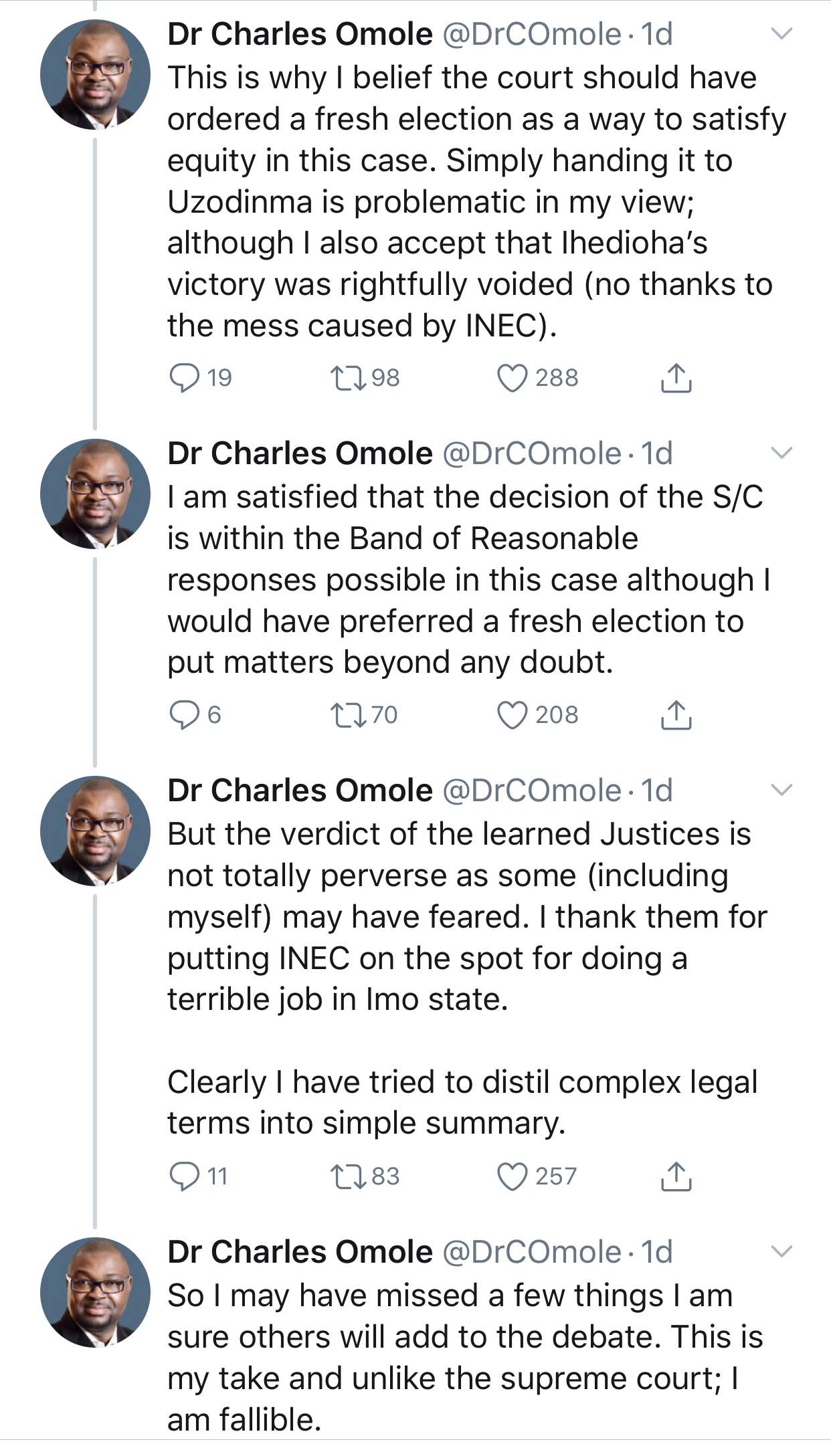Share the tweet about Uzodinma

coord(676,378)
